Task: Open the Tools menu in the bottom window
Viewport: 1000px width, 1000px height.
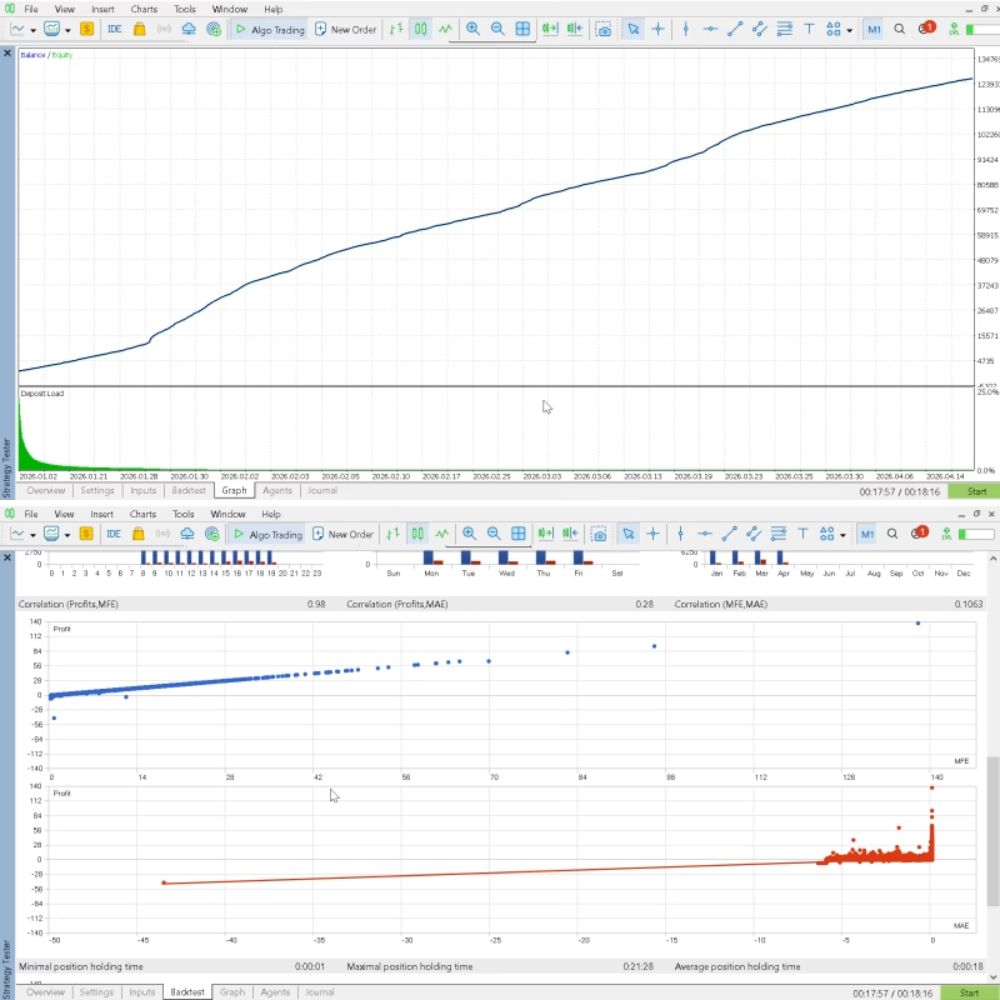Action: (184, 514)
